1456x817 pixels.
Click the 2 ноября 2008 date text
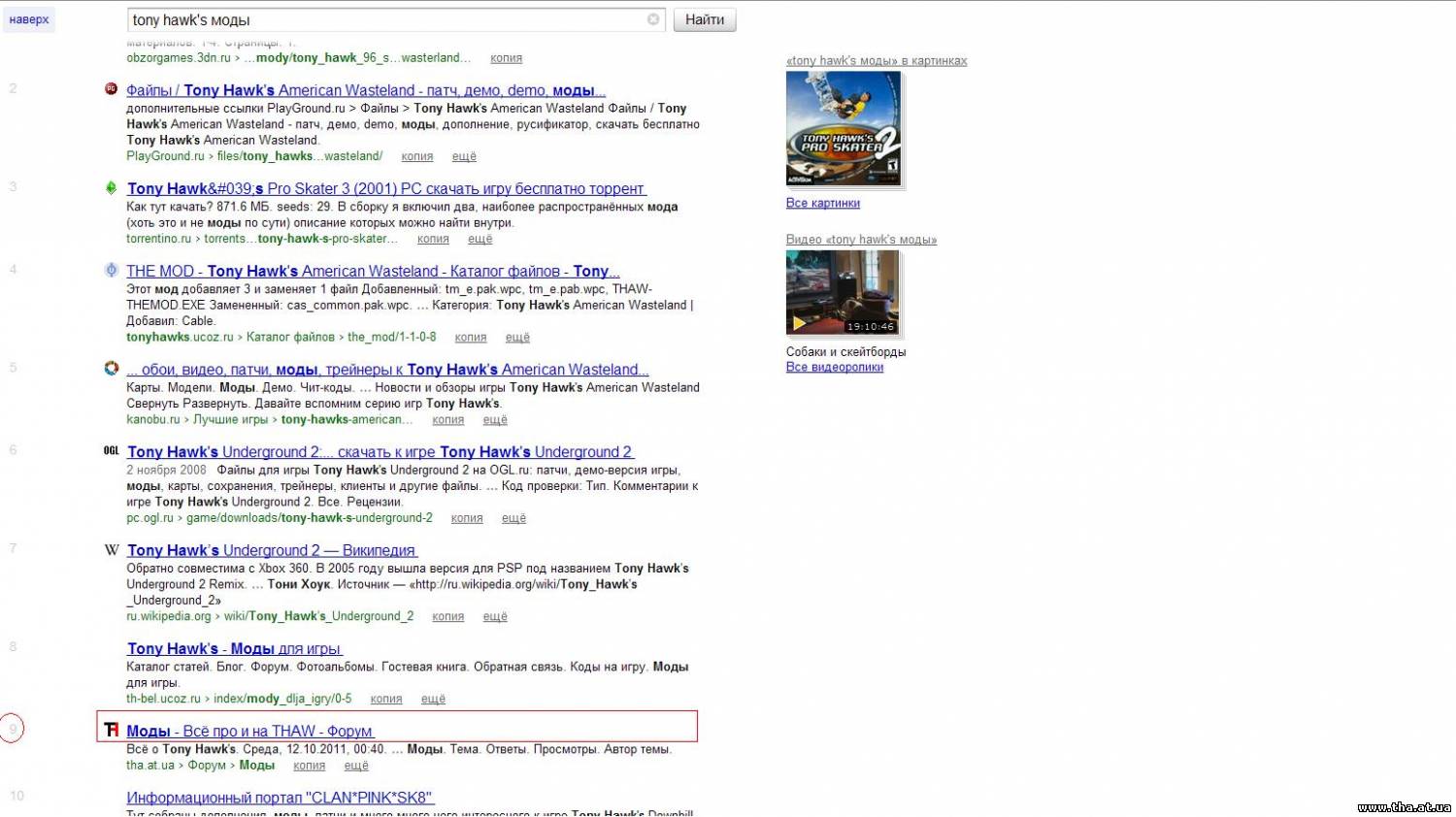[x=166, y=470]
